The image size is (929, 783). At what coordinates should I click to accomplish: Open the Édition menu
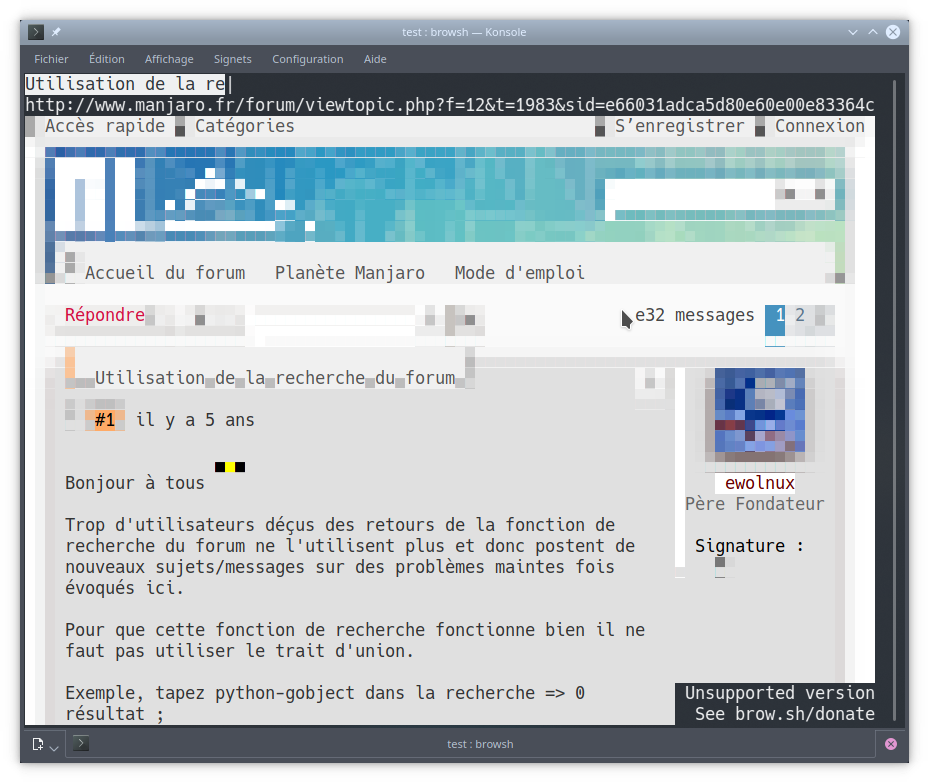click(107, 59)
